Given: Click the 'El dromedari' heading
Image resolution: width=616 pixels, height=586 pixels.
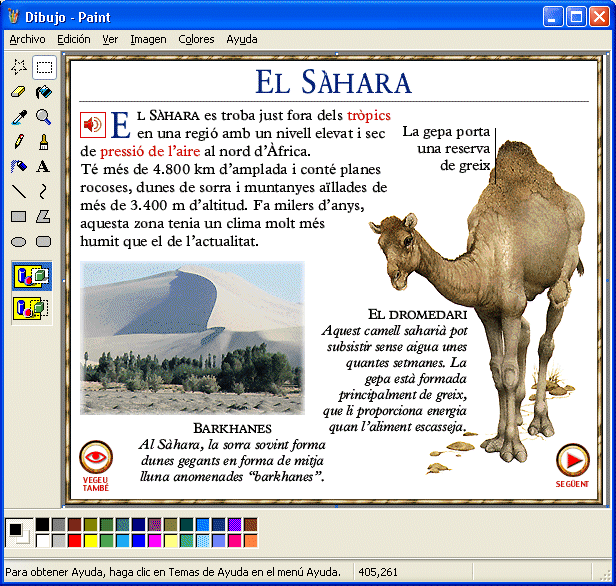Looking at the screenshot, I should click(418, 315).
